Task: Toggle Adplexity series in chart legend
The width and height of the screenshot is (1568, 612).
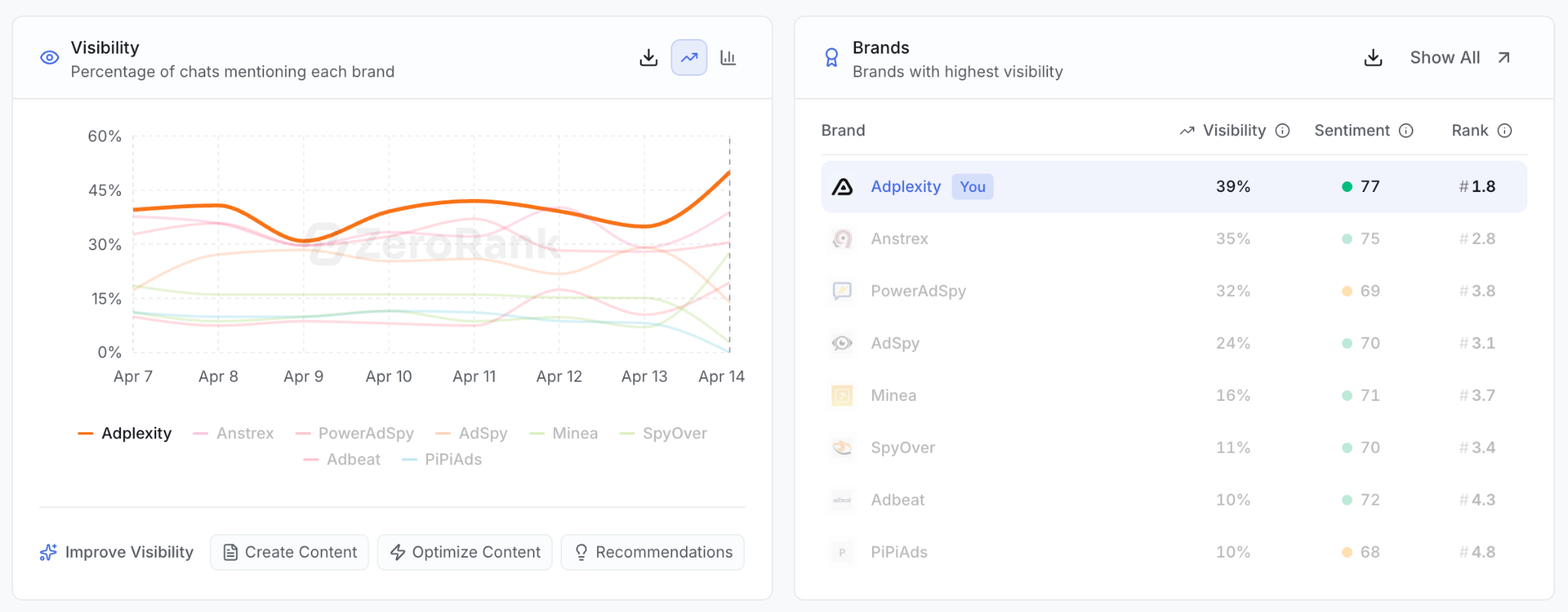Action: point(125,433)
